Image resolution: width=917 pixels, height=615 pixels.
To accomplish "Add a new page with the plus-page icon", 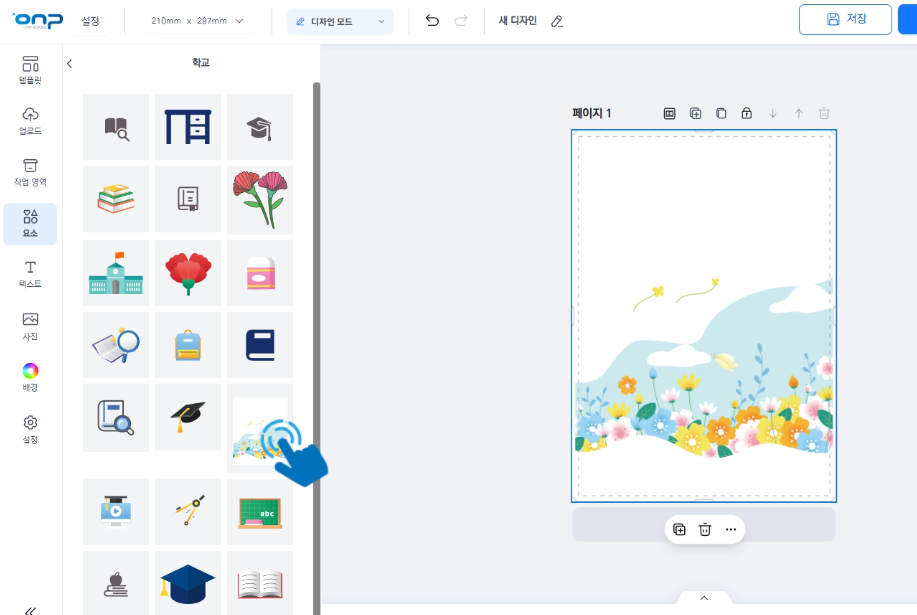I will pos(694,113).
